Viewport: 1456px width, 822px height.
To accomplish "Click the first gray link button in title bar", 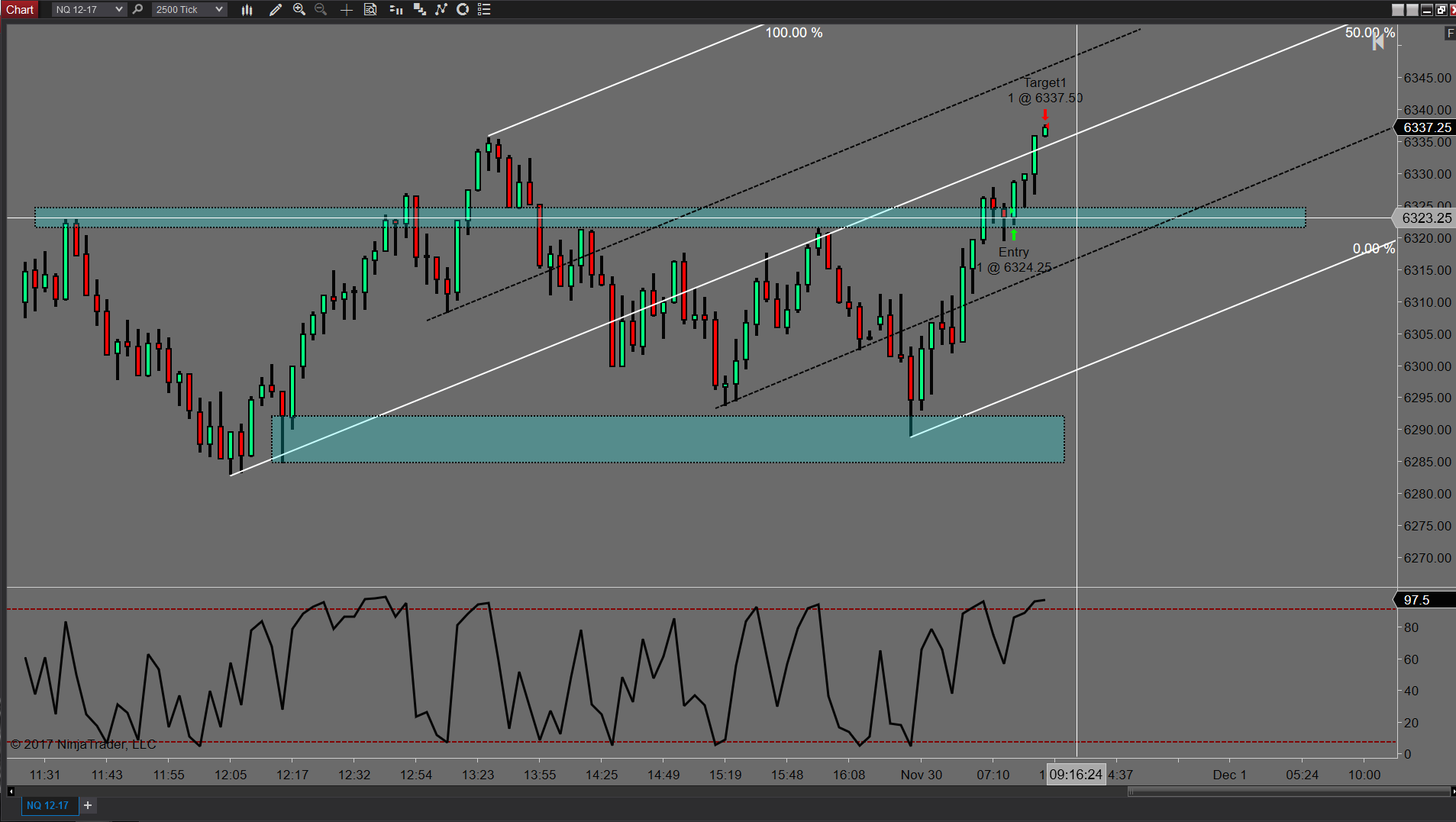I will (1398, 10).
